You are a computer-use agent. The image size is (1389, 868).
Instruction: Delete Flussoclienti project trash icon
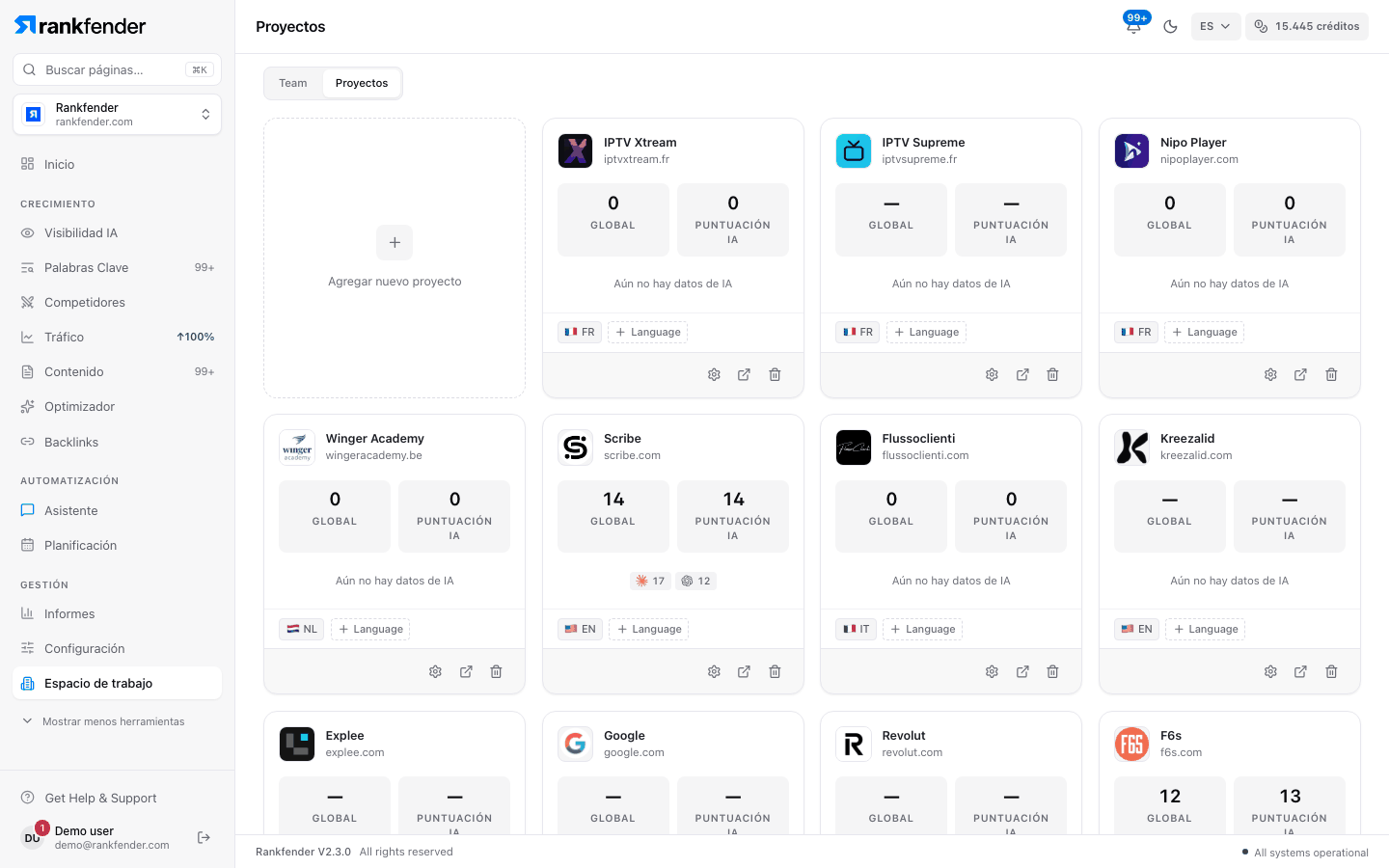1052,671
